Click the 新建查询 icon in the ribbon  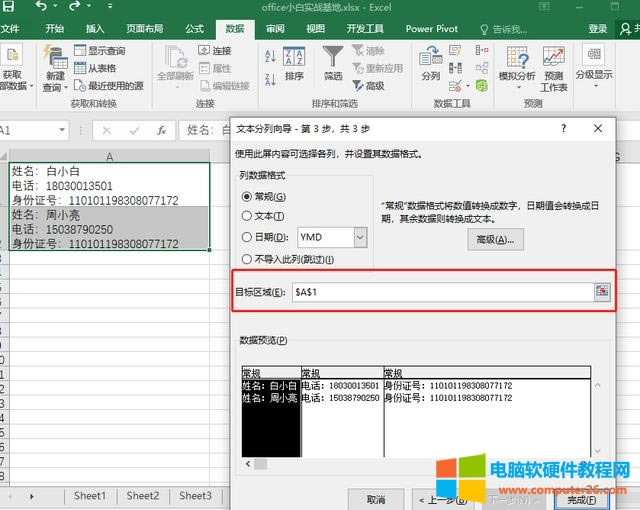click(55, 56)
